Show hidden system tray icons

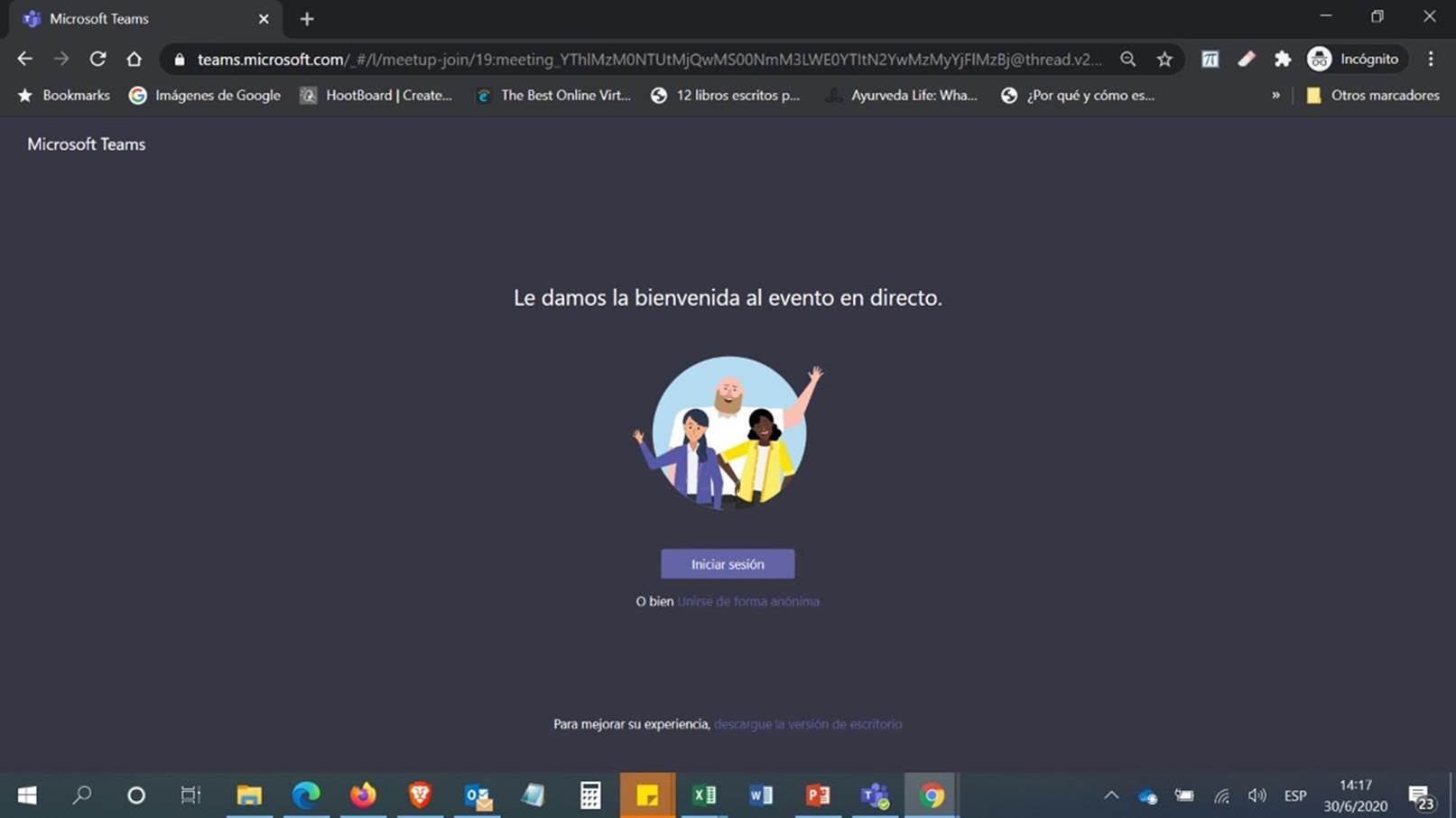tap(1111, 795)
